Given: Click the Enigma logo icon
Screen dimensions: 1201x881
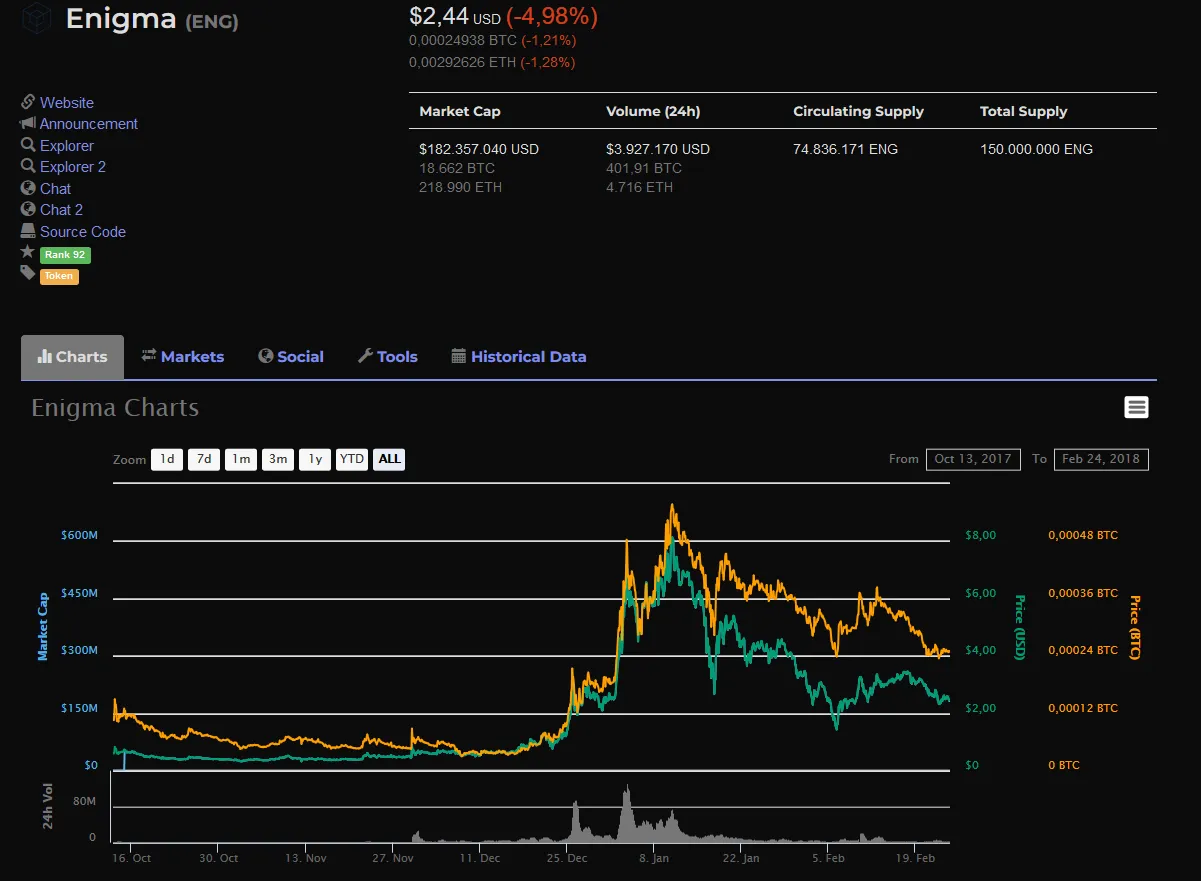Looking at the screenshot, I should pyautogui.click(x=38, y=18).
